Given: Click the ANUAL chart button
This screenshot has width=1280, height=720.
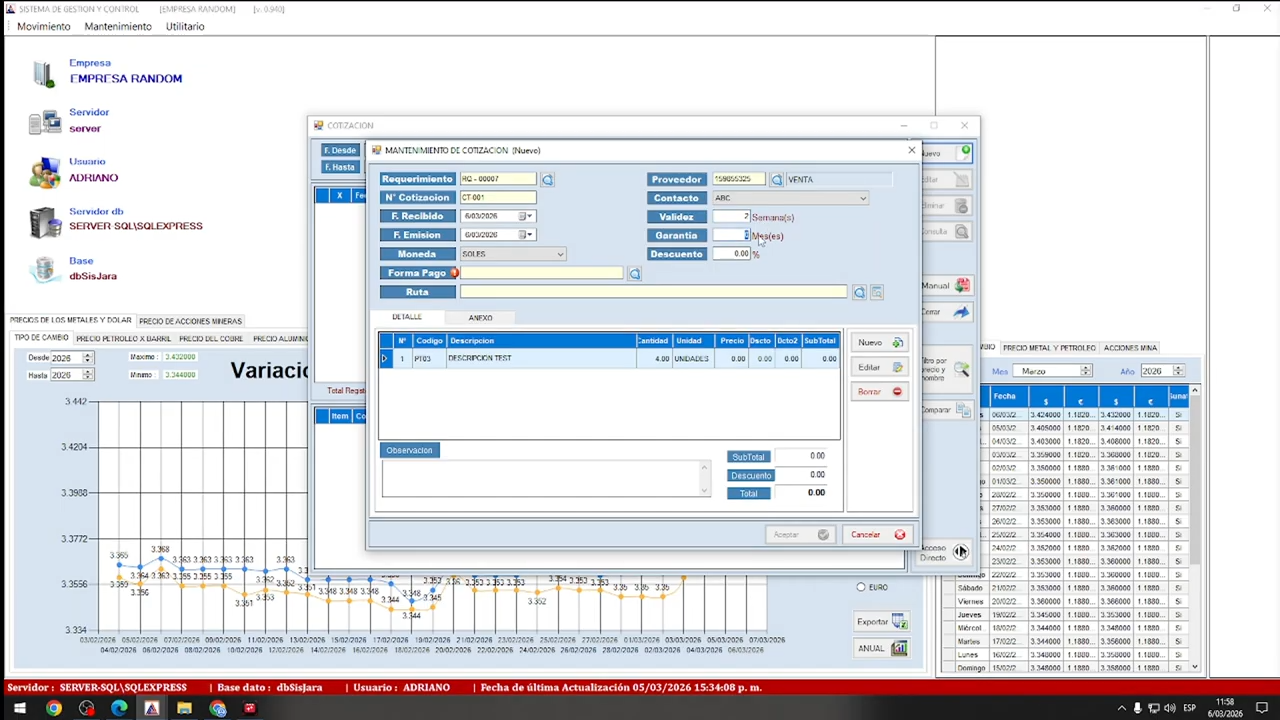Looking at the screenshot, I should coord(881,648).
